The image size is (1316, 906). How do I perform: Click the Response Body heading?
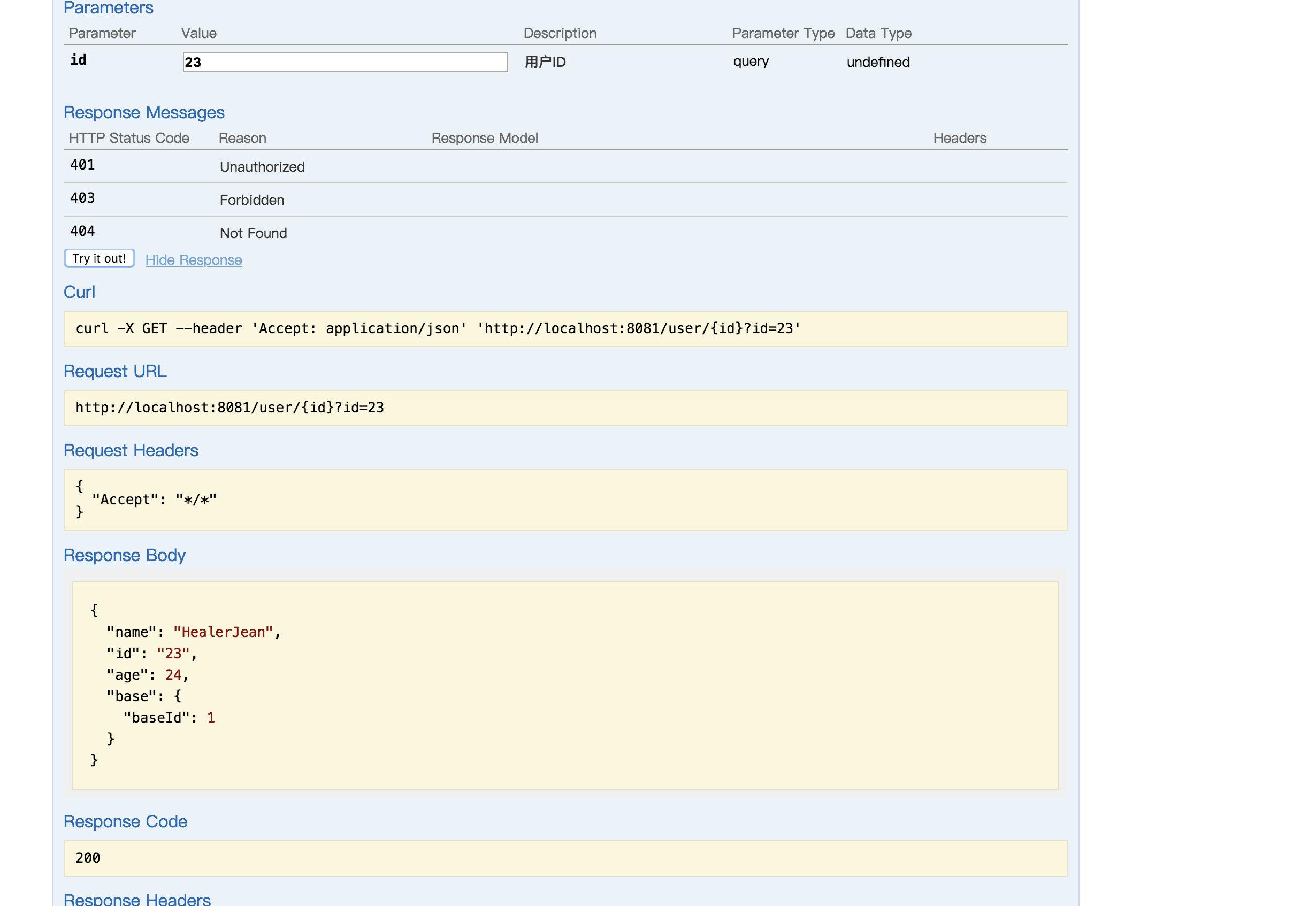click(x=124, y=555)
